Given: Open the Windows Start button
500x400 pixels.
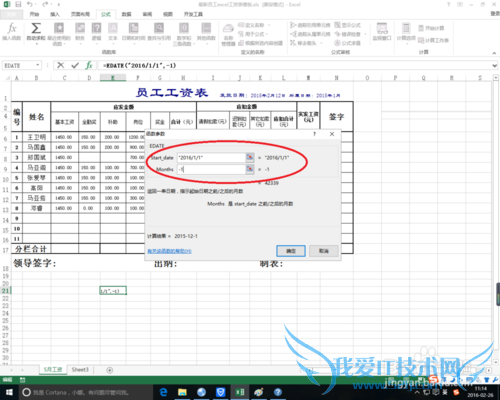Looking at the screenshot, I should pyautogui.click(x=9, y=392).
